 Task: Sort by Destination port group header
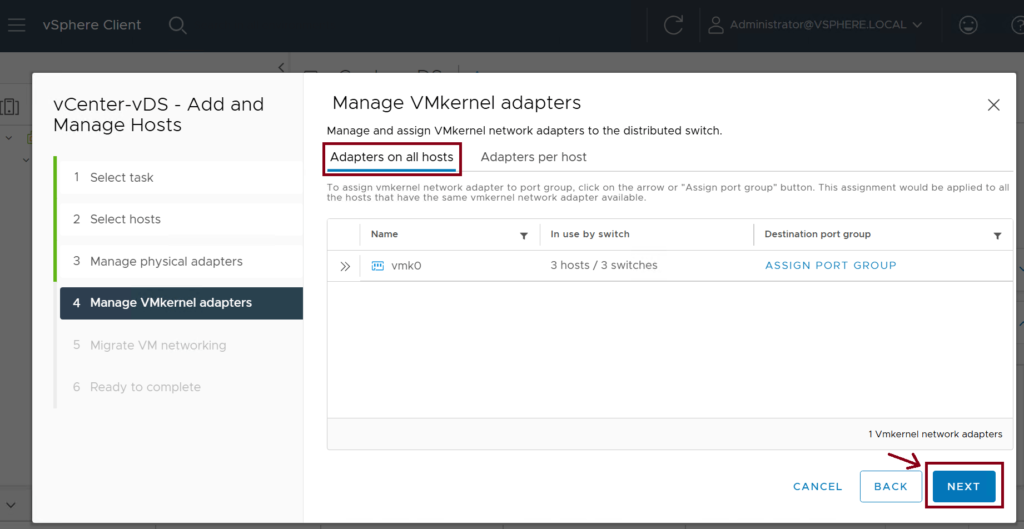coord(818,234)
